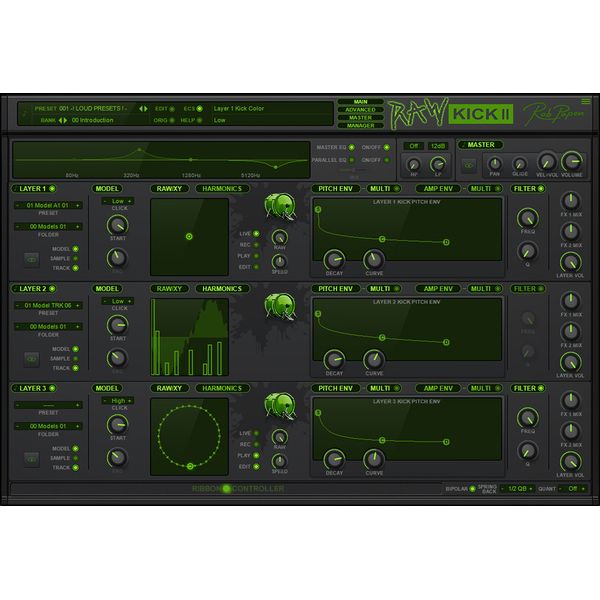Open the 12dB filter slope dropdown
This screenshot has width=600, height=600.
(438, 146)
